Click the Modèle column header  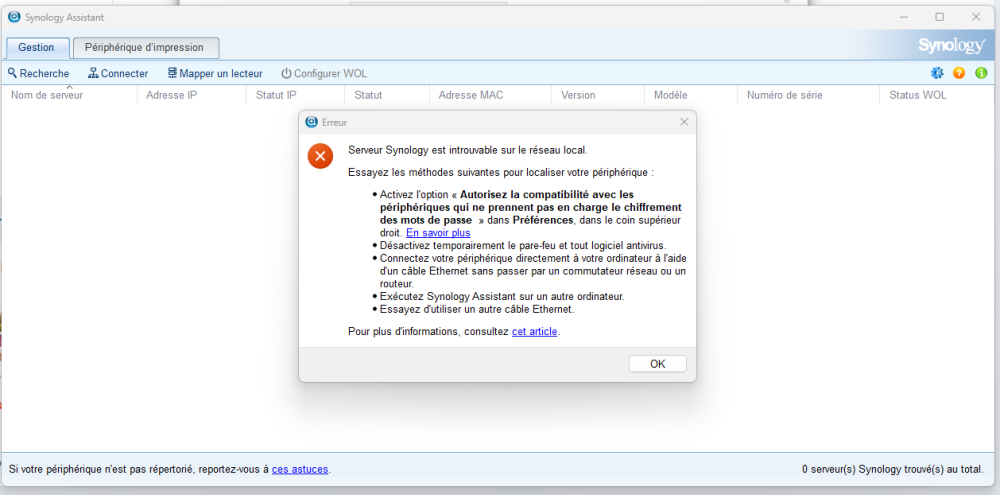click(x=691, y=95)
